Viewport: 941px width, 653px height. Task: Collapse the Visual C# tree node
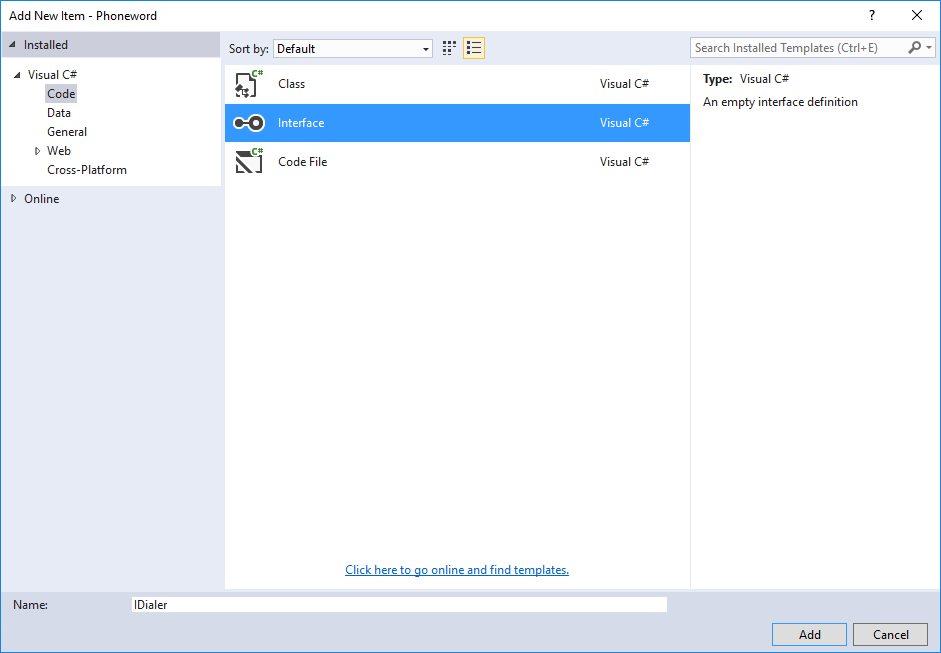[x=17, y=75]
